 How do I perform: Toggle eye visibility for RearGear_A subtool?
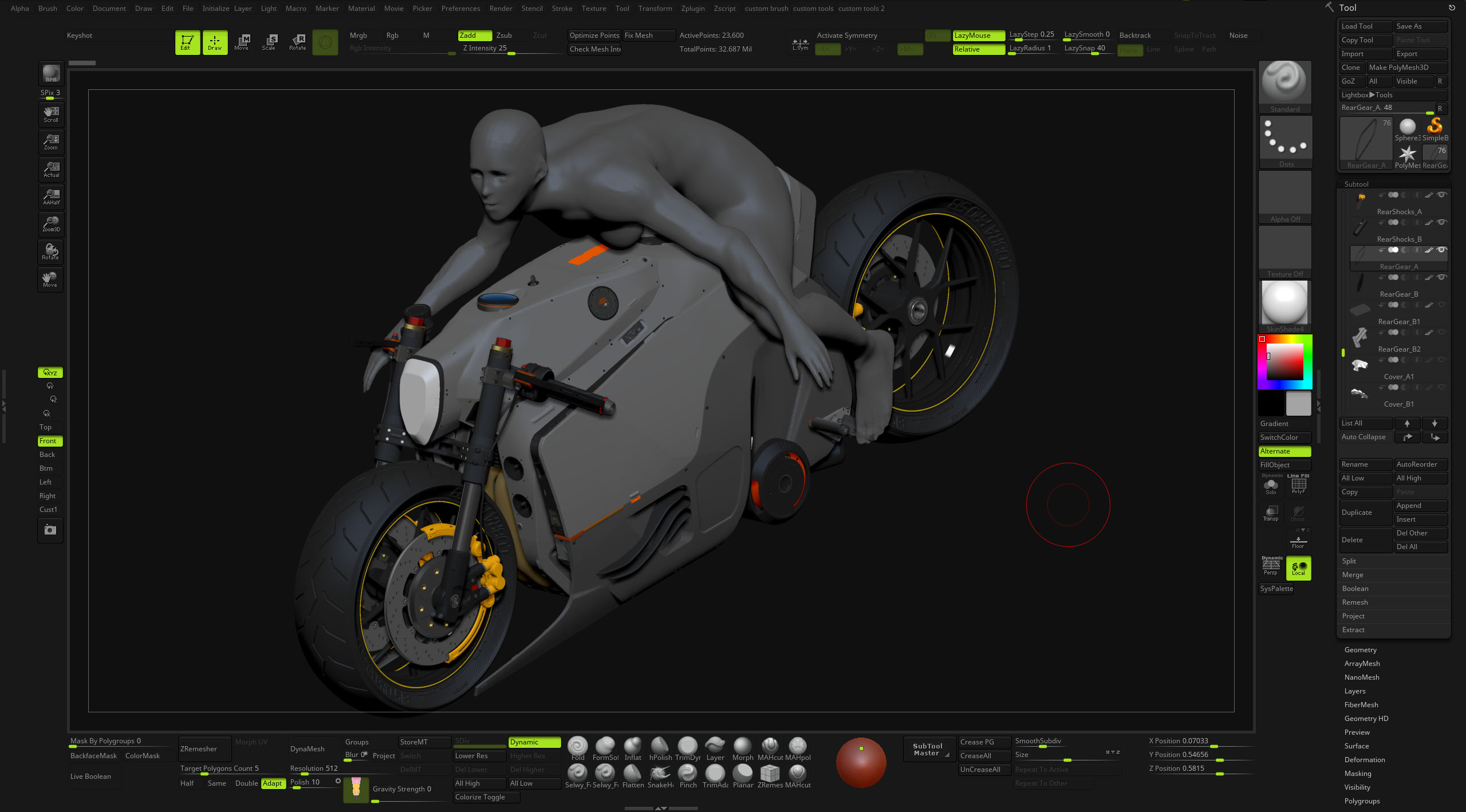[1442, 250]
